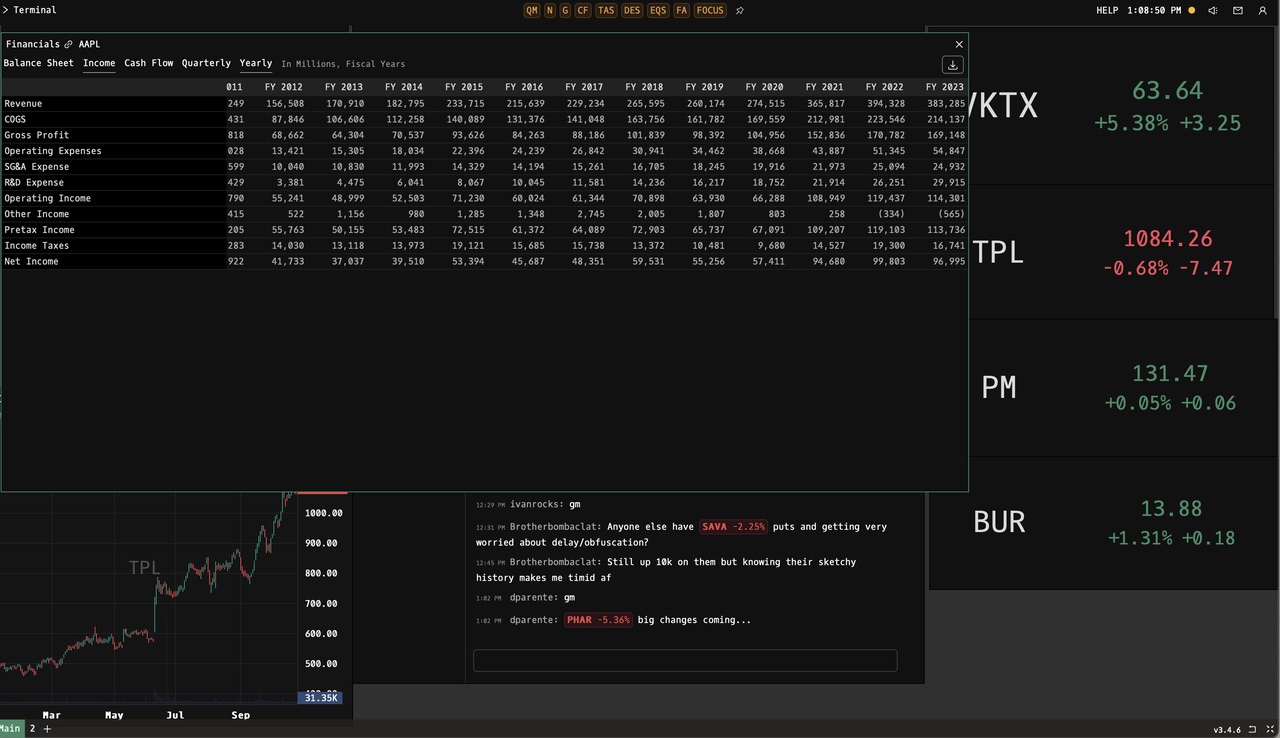Click the SG&A Expense row label
This screenshot has width=1280, height=738.
click(36, 167)
